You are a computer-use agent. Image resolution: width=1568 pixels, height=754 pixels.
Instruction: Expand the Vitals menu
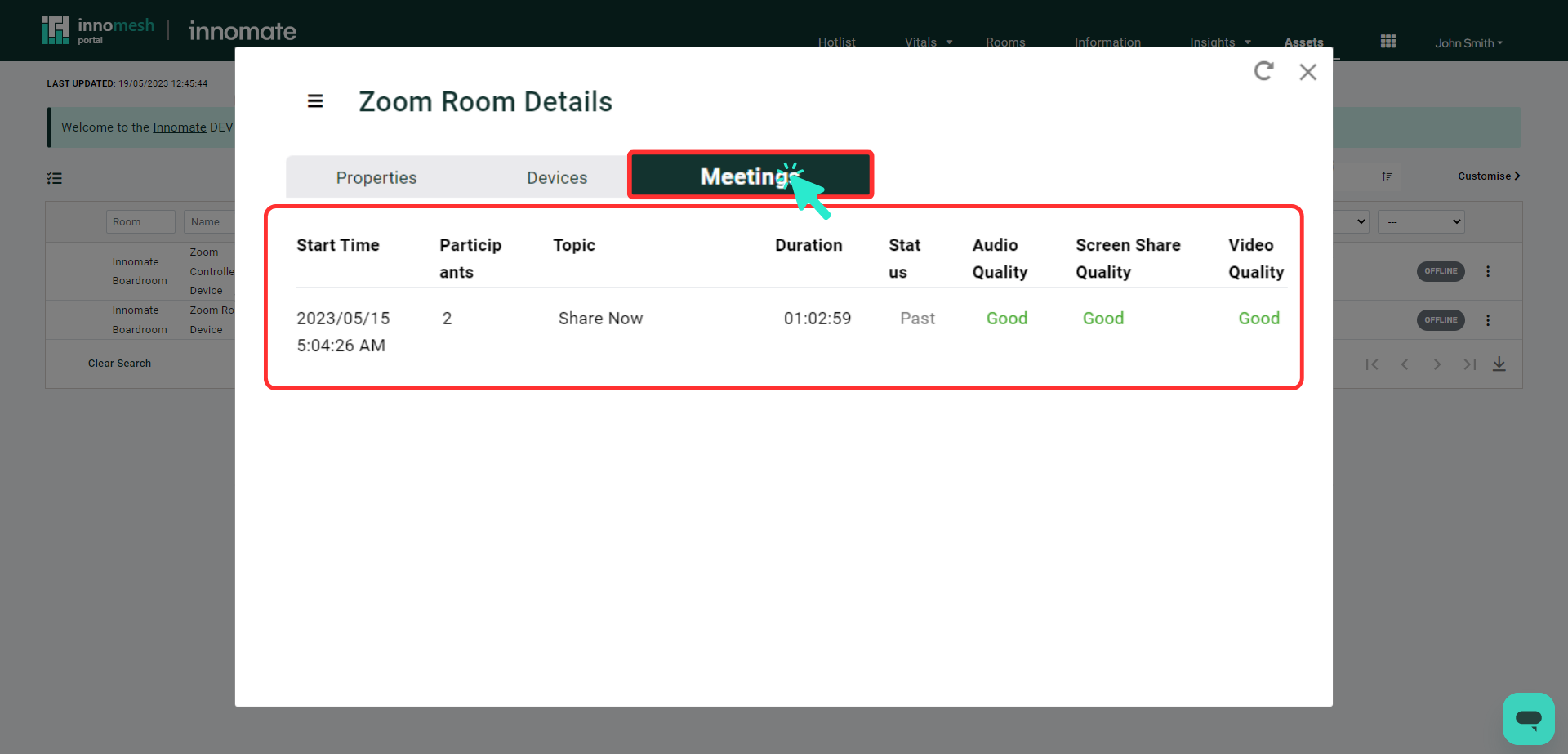(x=929, y=42)
